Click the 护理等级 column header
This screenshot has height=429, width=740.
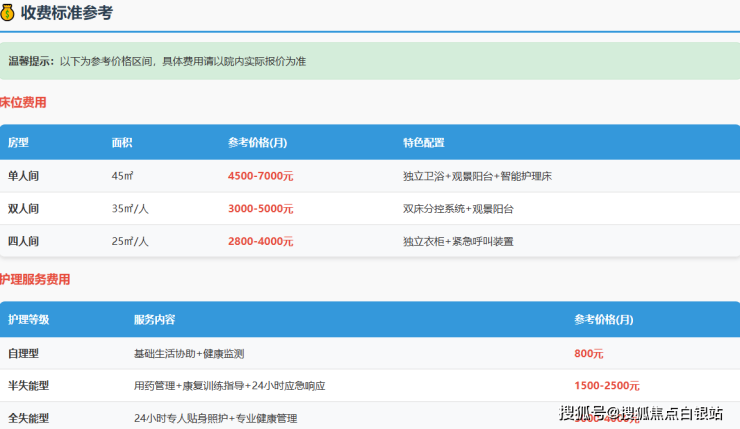[x=28, y=320]
